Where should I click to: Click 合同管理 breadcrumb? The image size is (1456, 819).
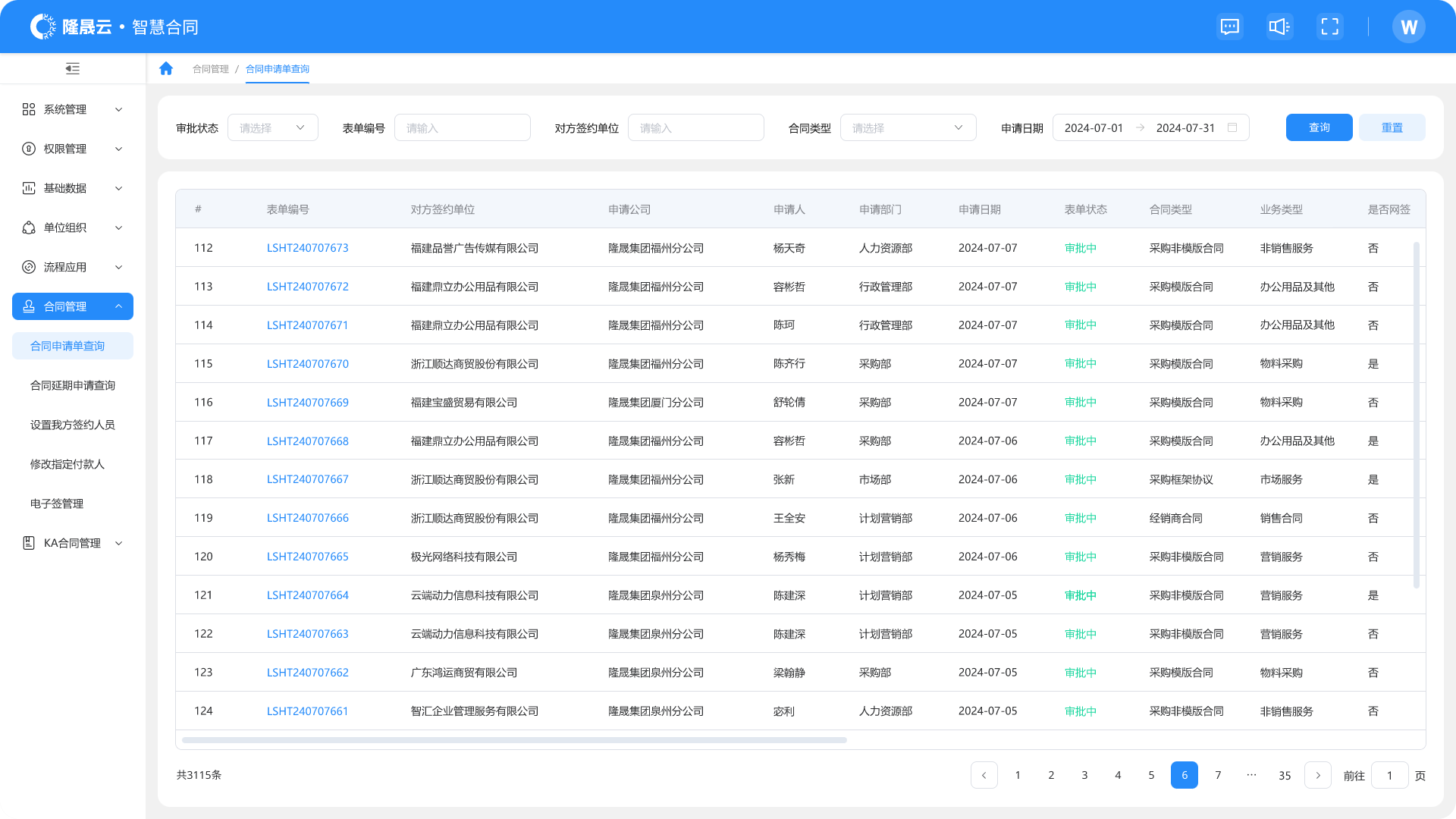pos(211,69)
